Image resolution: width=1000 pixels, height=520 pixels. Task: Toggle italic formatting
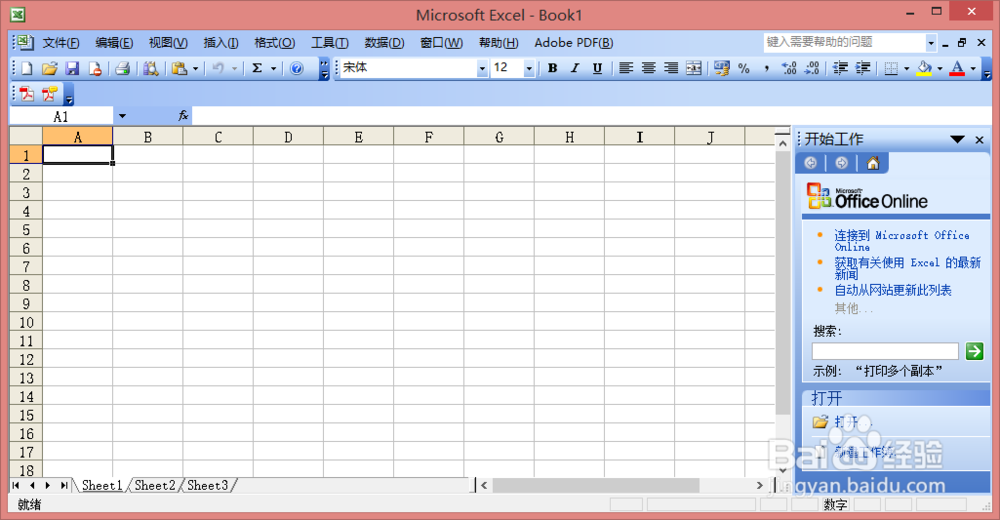[575, 68]
